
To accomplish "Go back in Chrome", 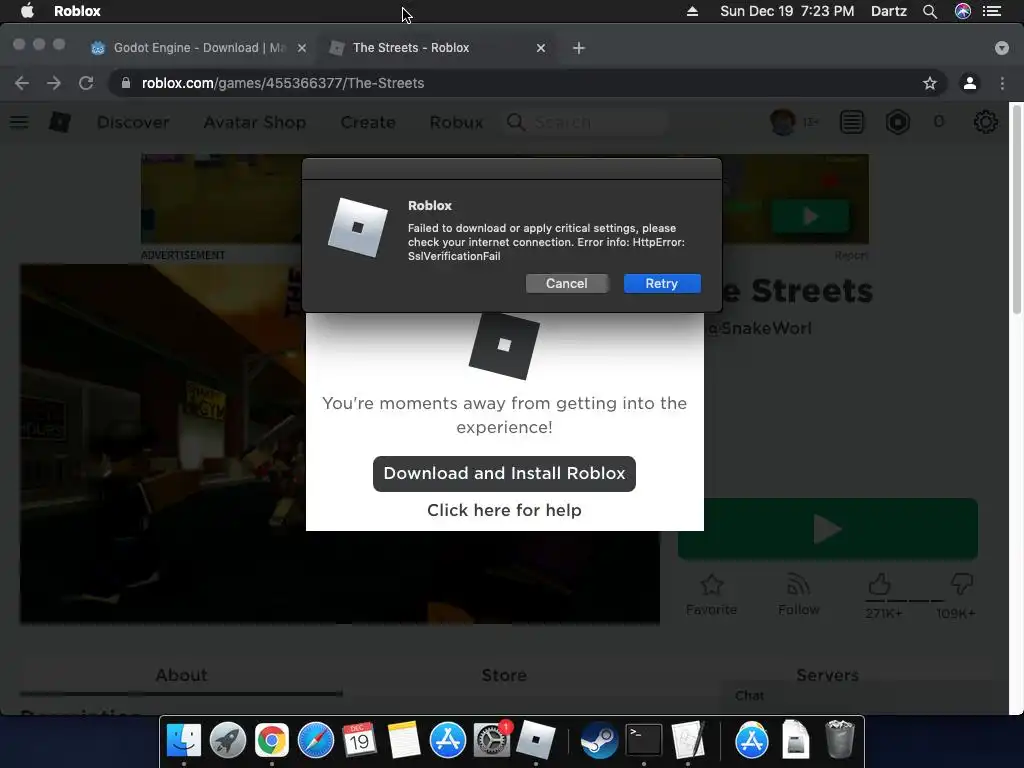I will 22,83.
